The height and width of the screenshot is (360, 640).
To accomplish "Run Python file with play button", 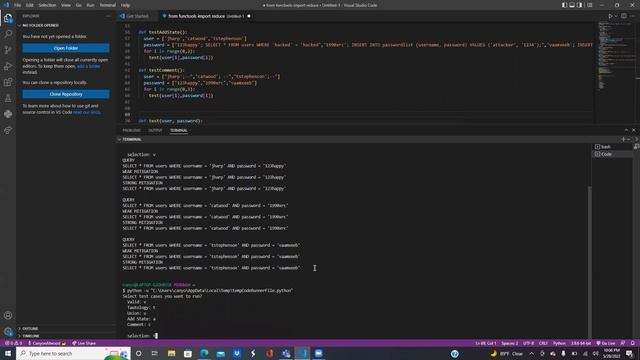I will (x=610, y=16).
